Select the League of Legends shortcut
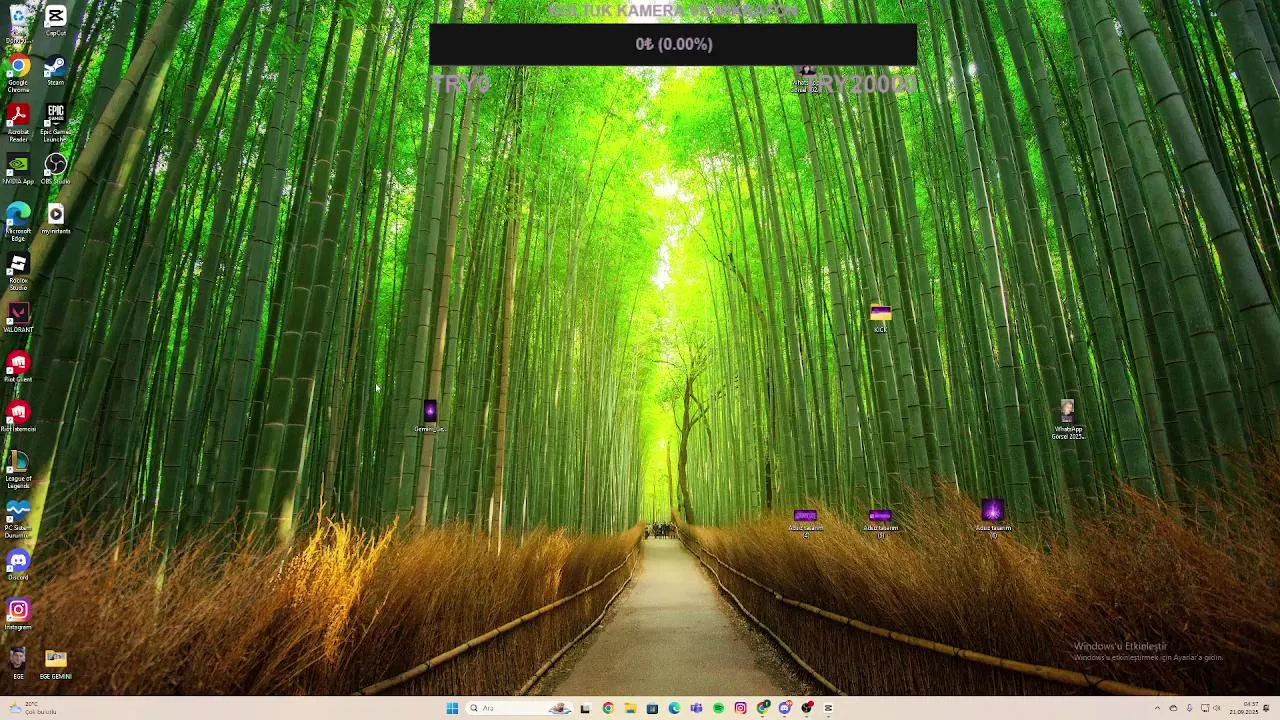This screenshot has width=1280, height=720. coord(18,470)
